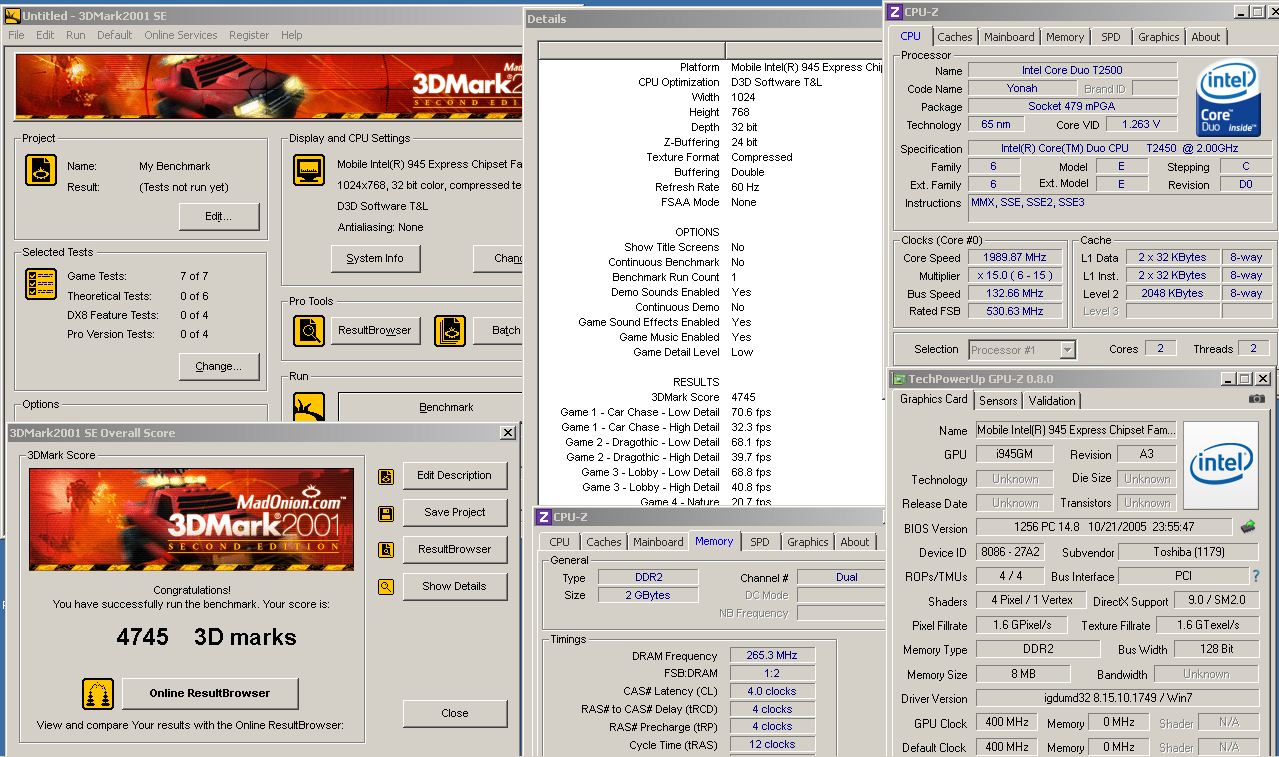The width and height of the screenshot is (1279, 757).
Task: Open the Validation tab in GPU-Z
Action: (x=1052, y=401)
